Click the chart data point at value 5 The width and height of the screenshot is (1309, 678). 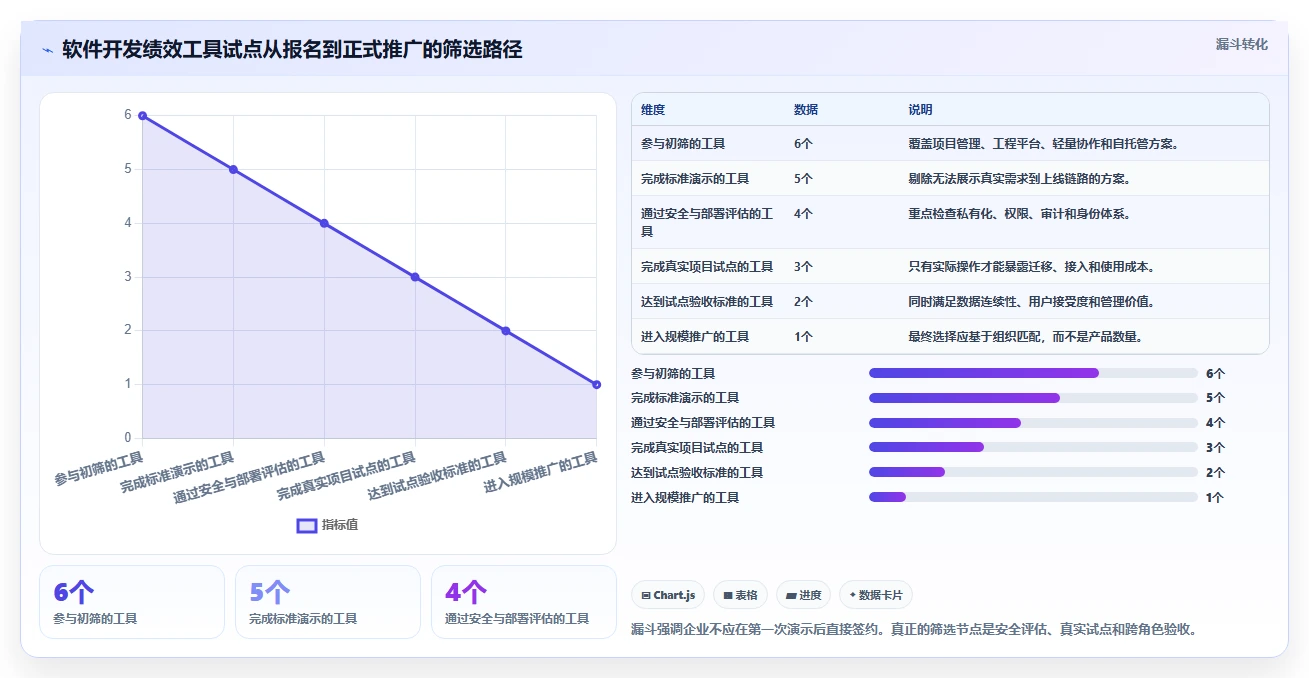tap(233, 169)
